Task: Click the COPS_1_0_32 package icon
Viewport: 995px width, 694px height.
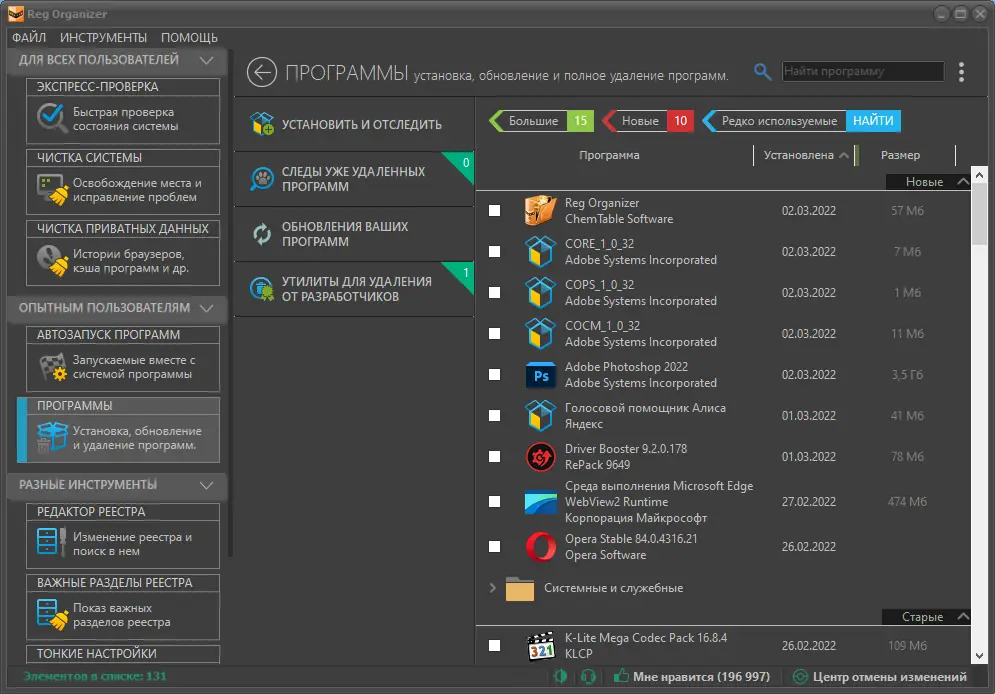Action: pos(541,292)
